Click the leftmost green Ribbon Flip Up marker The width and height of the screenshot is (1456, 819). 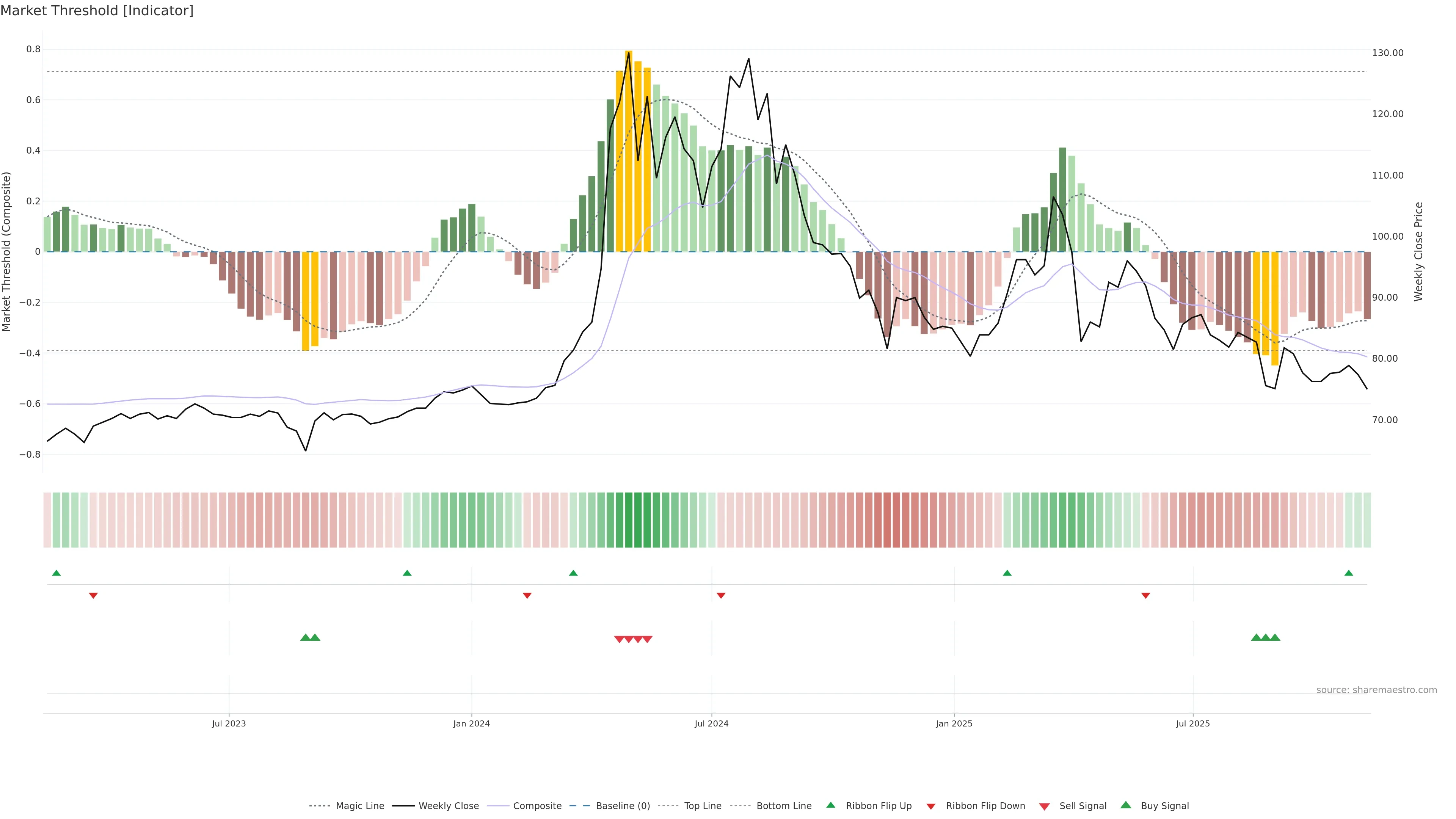56,573
